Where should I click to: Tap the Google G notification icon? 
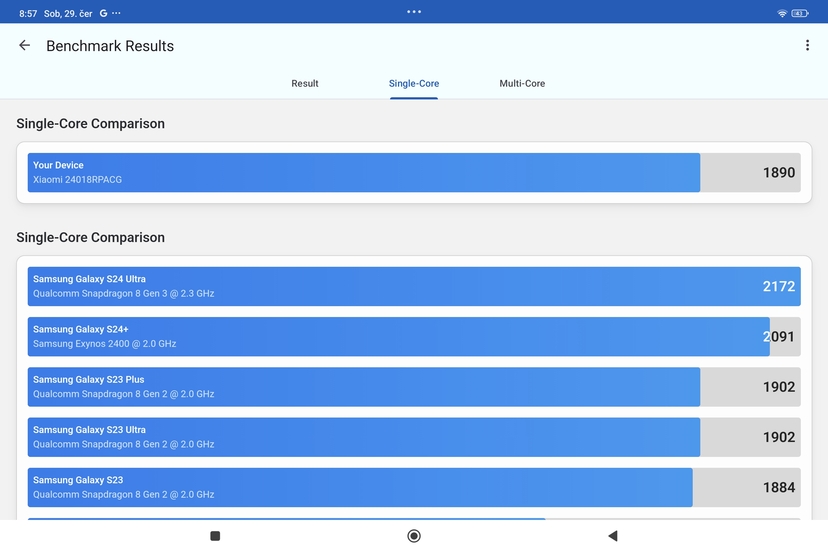(103, 13)
